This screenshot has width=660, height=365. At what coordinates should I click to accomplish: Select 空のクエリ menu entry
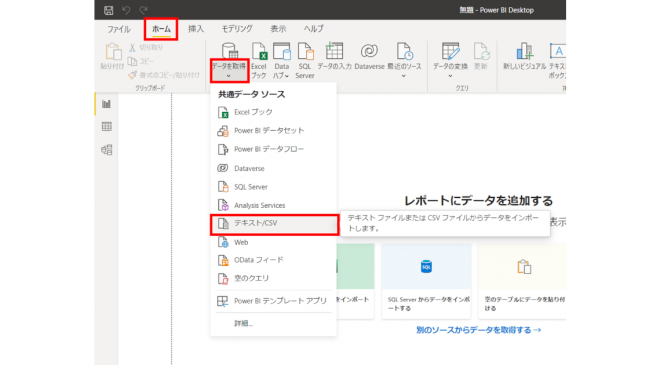click(x=273, y=278)
